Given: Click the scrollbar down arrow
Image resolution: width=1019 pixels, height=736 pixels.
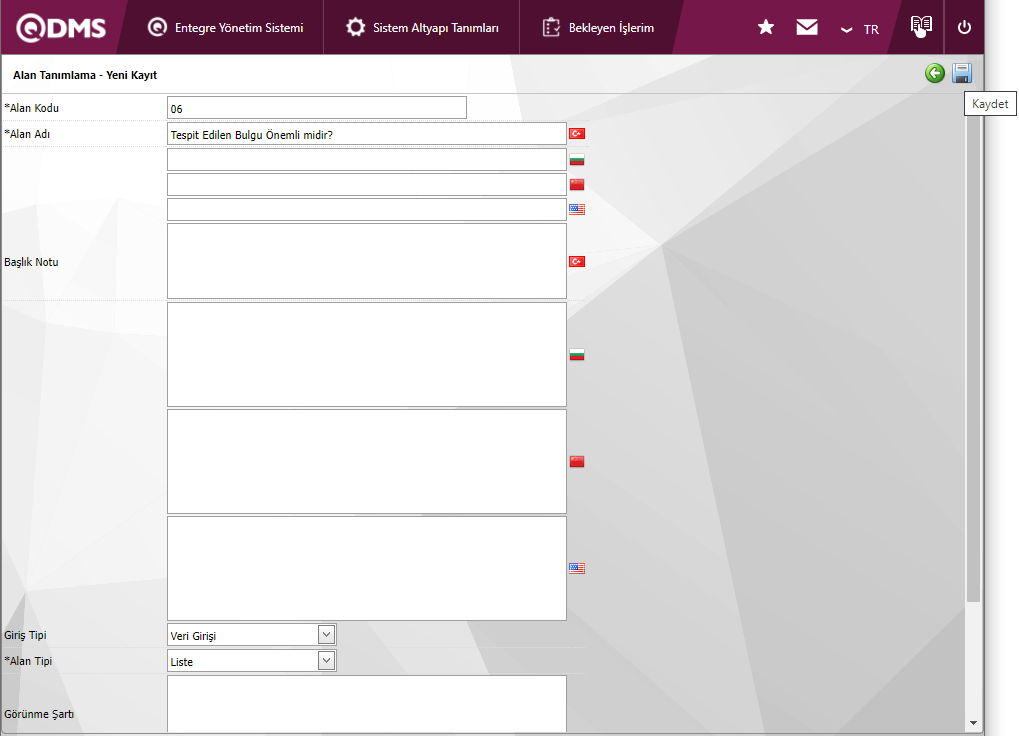Looking at the screenshot, I should point(973,722).
